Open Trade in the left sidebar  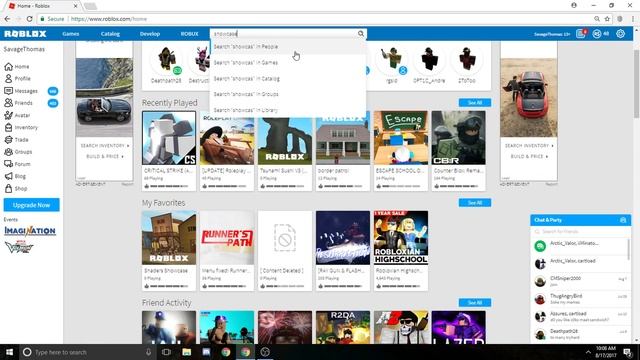16,140
